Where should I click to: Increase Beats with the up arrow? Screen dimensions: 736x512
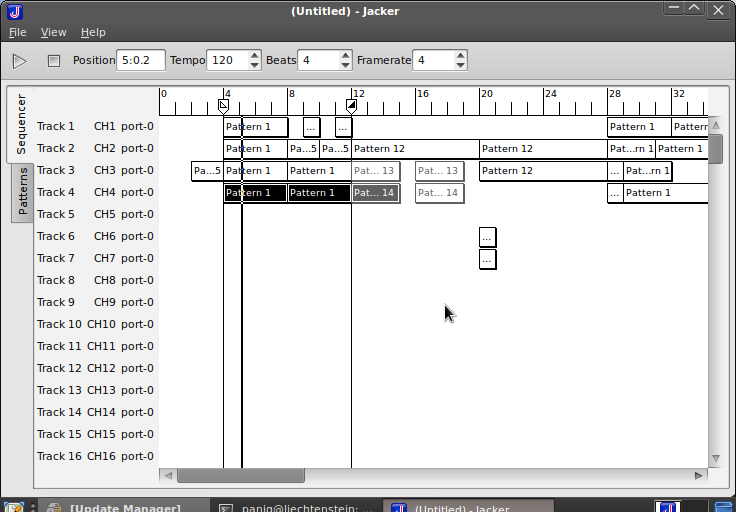(x=345, y=55)
